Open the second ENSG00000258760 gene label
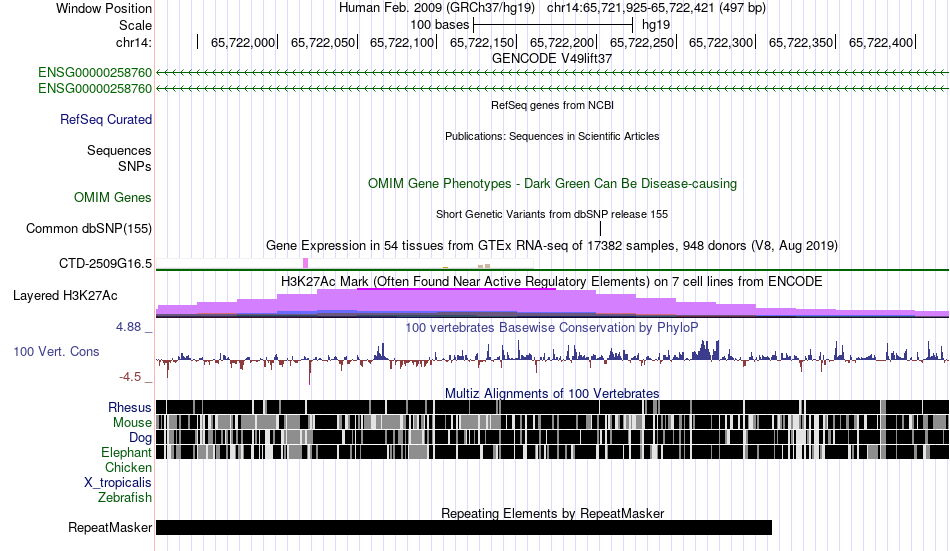 coord(95,88)
